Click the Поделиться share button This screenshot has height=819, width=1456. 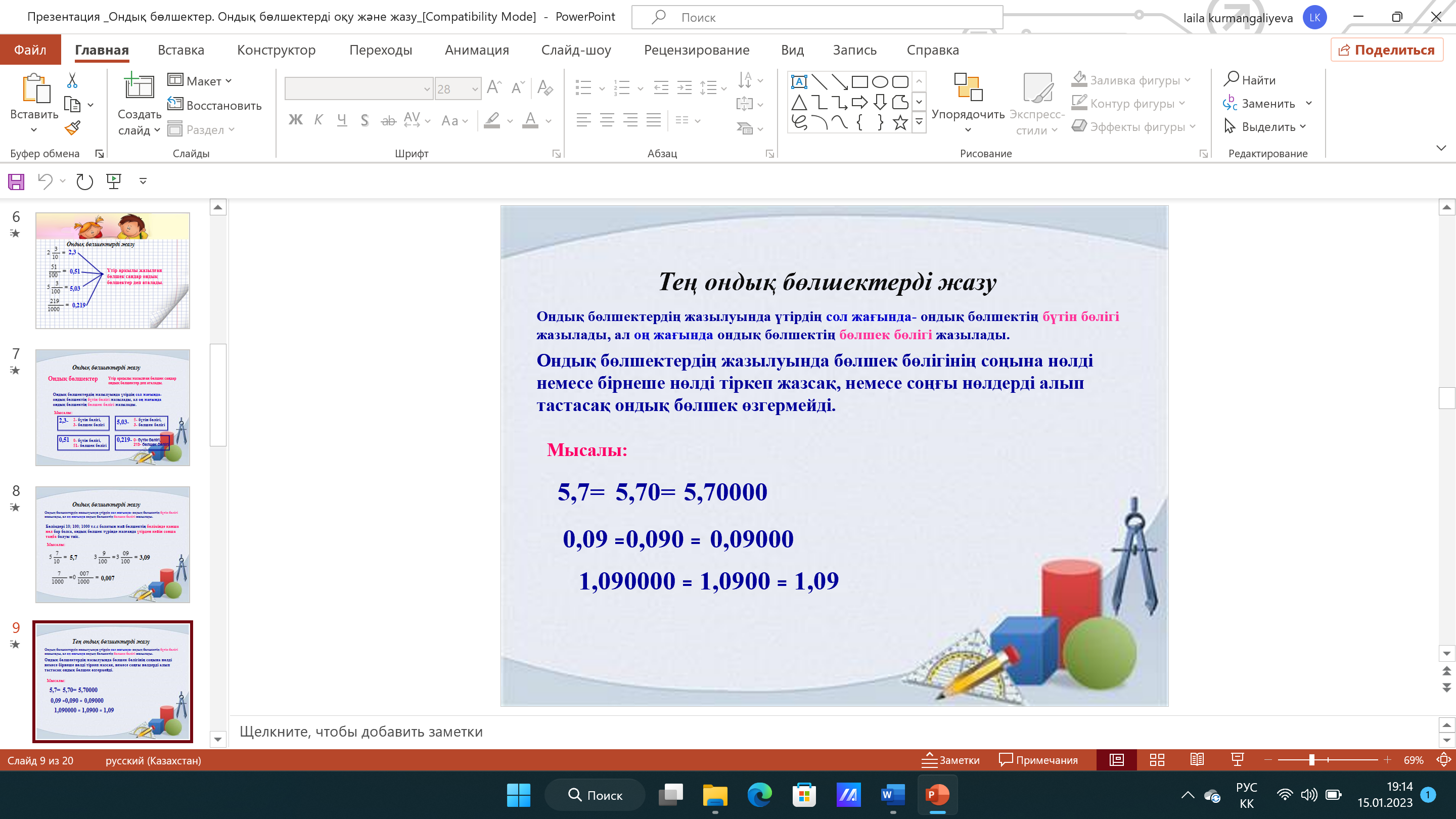(1386, 50)
